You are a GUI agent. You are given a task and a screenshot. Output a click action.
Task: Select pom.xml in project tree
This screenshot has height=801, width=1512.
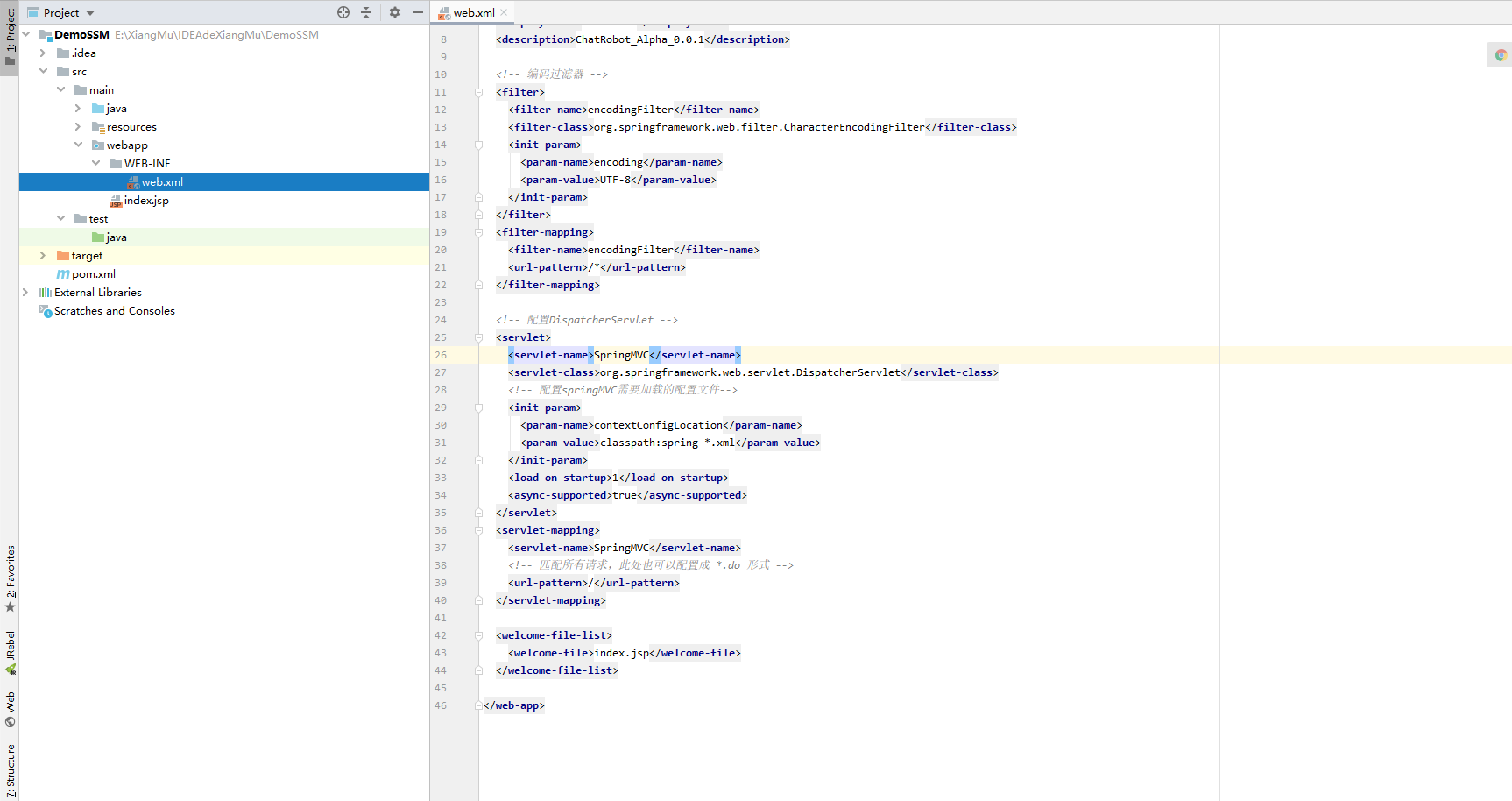[94, 274]
